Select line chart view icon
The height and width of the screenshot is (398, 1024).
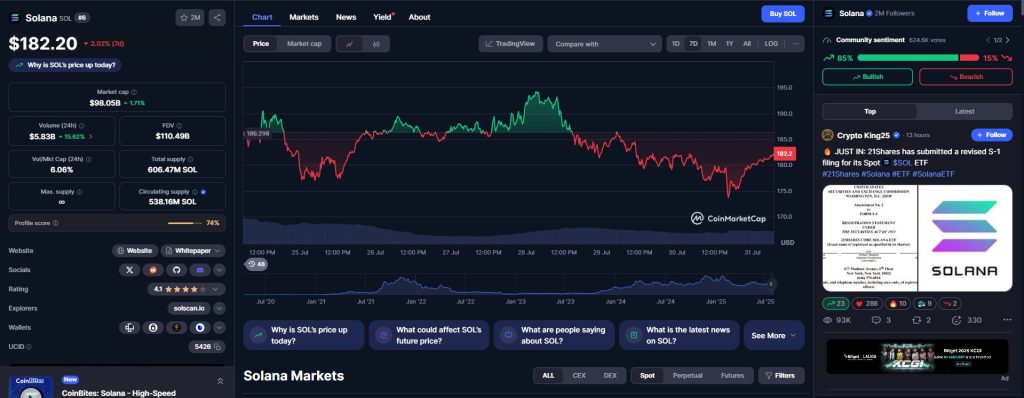pos(350,44)
